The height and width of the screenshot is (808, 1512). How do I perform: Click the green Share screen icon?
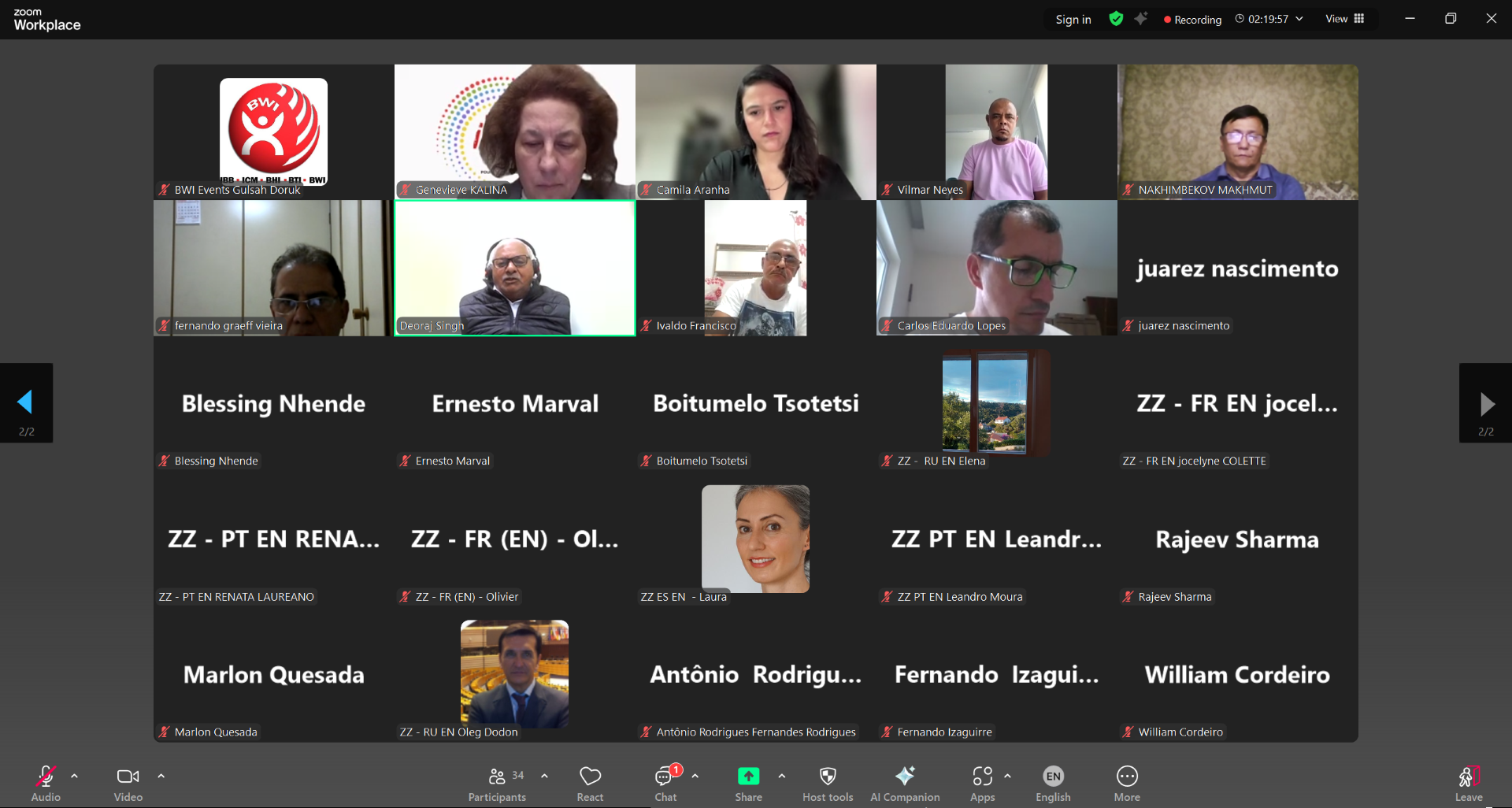click(748, 776)
